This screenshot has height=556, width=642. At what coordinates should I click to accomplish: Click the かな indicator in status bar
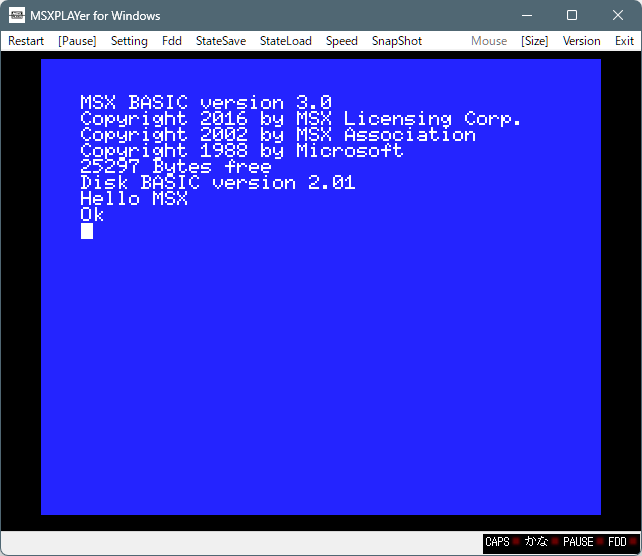coord(541,542)
